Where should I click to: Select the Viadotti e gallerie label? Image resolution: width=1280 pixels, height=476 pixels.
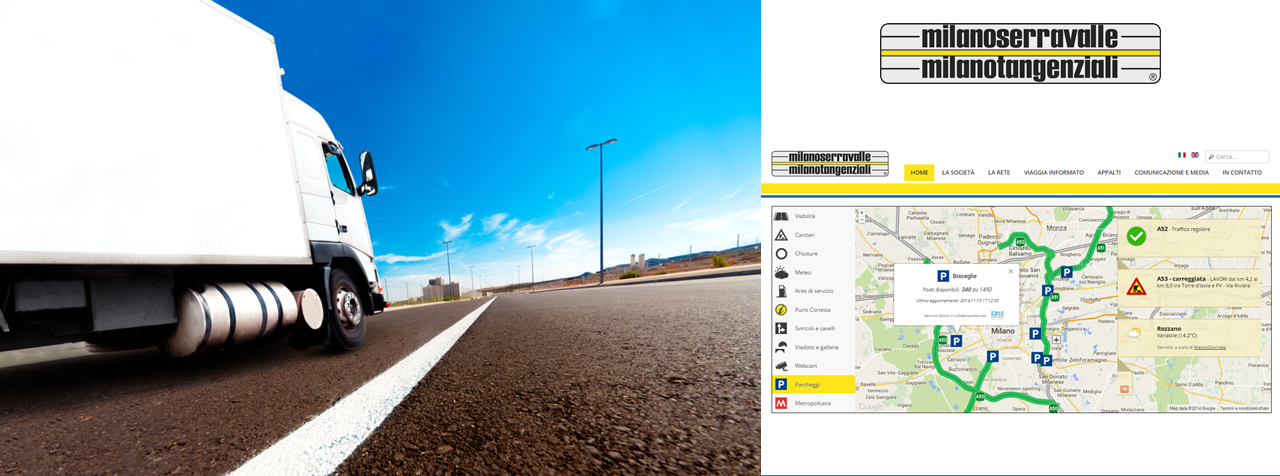(816, 347)
